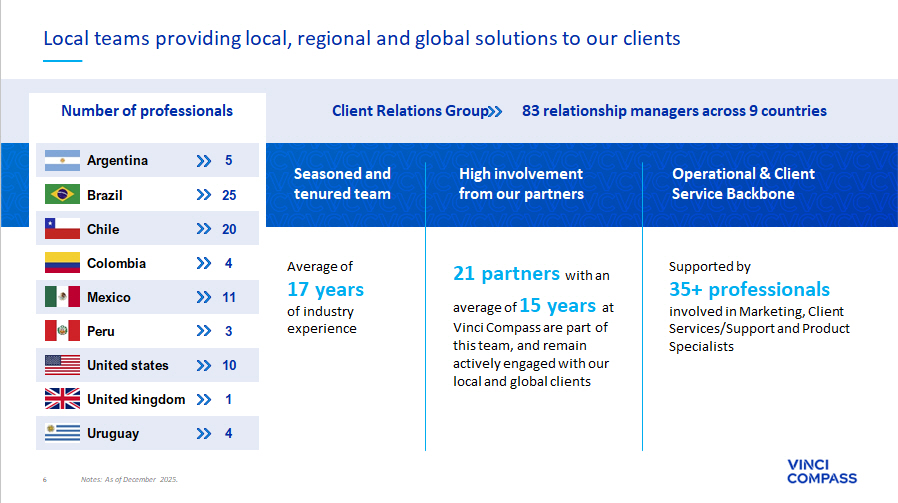Viewport: 898px width, 503px height.
Task: Select the Seasoned and tenured team header
Action: pos(342,183)
